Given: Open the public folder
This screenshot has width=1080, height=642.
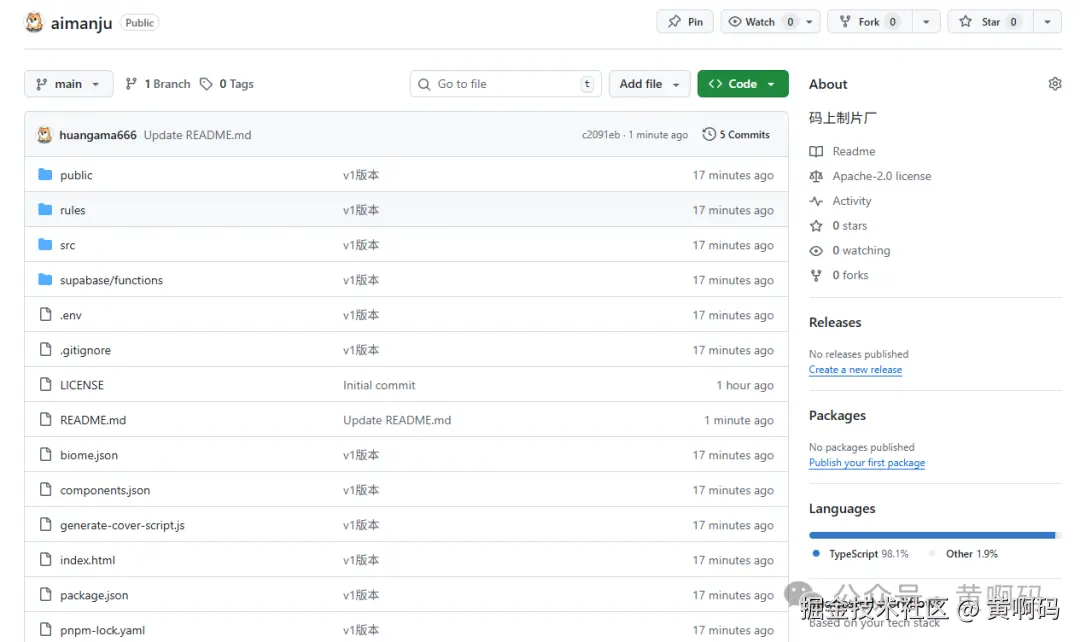Looking at the screenshot, I should coord(76,176).
